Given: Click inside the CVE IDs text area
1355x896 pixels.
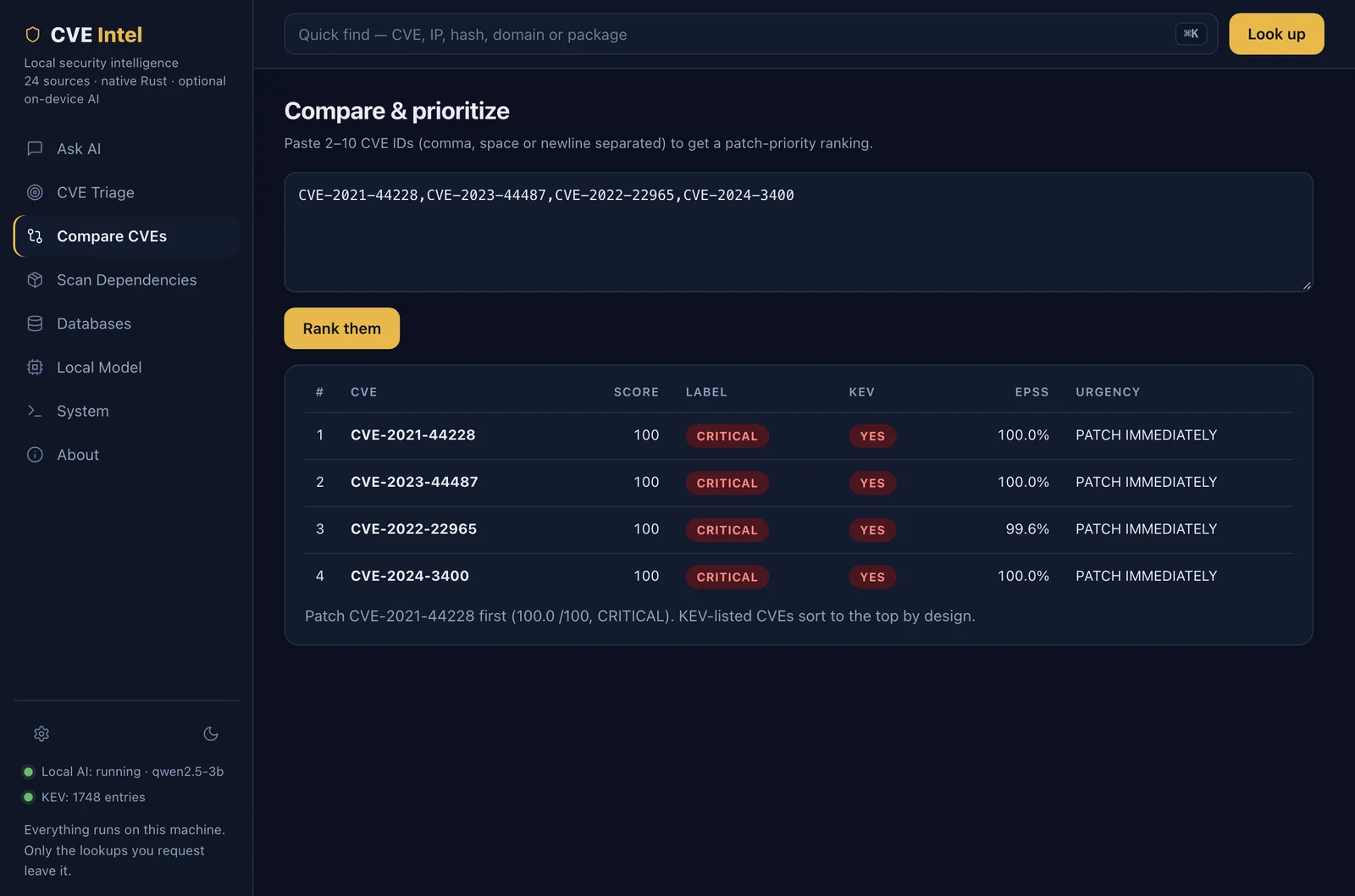Looking at the screenshot, I should click(798, 232).
